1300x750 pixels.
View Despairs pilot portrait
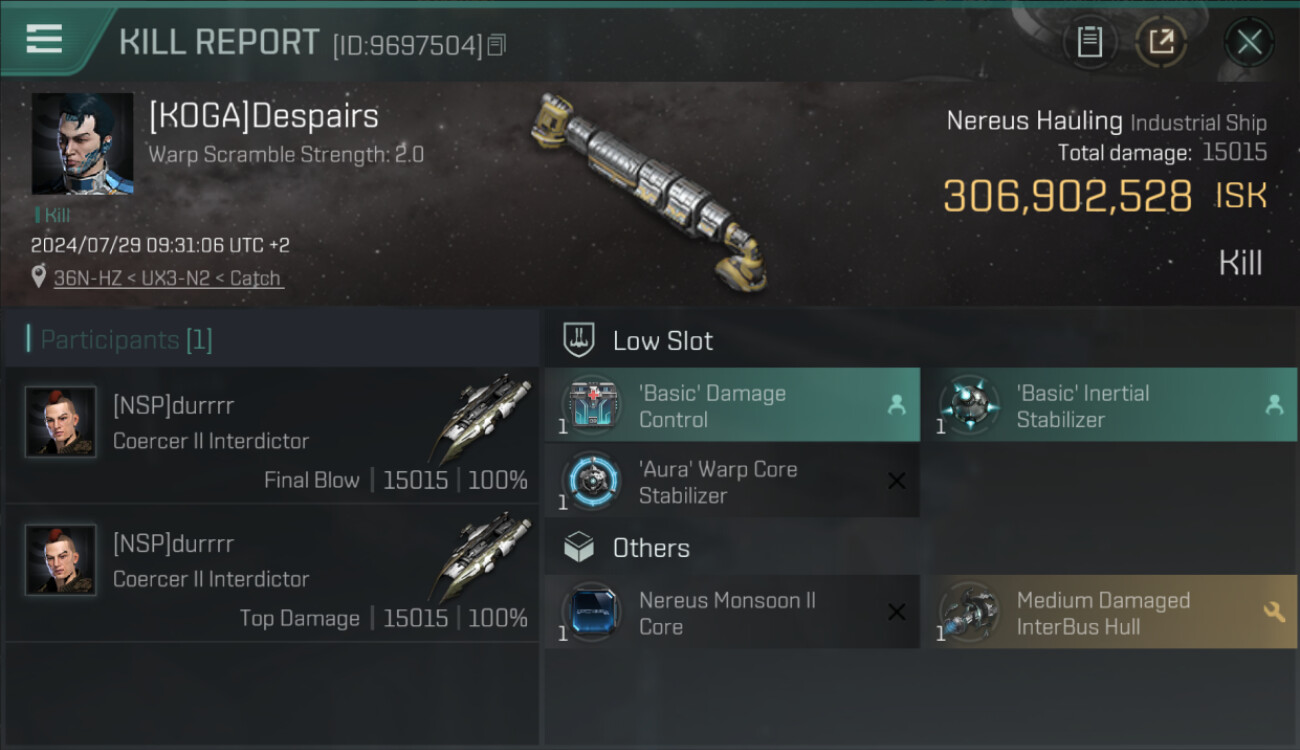[82, 144]
